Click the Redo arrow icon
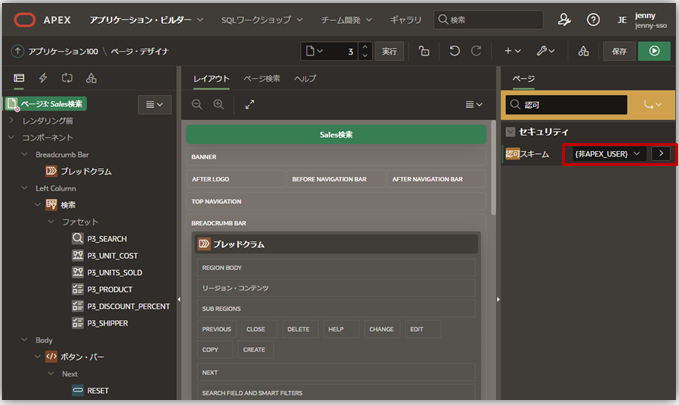Image resolution: width=679 pixels, height=405 pixels. tap(478, 51)
